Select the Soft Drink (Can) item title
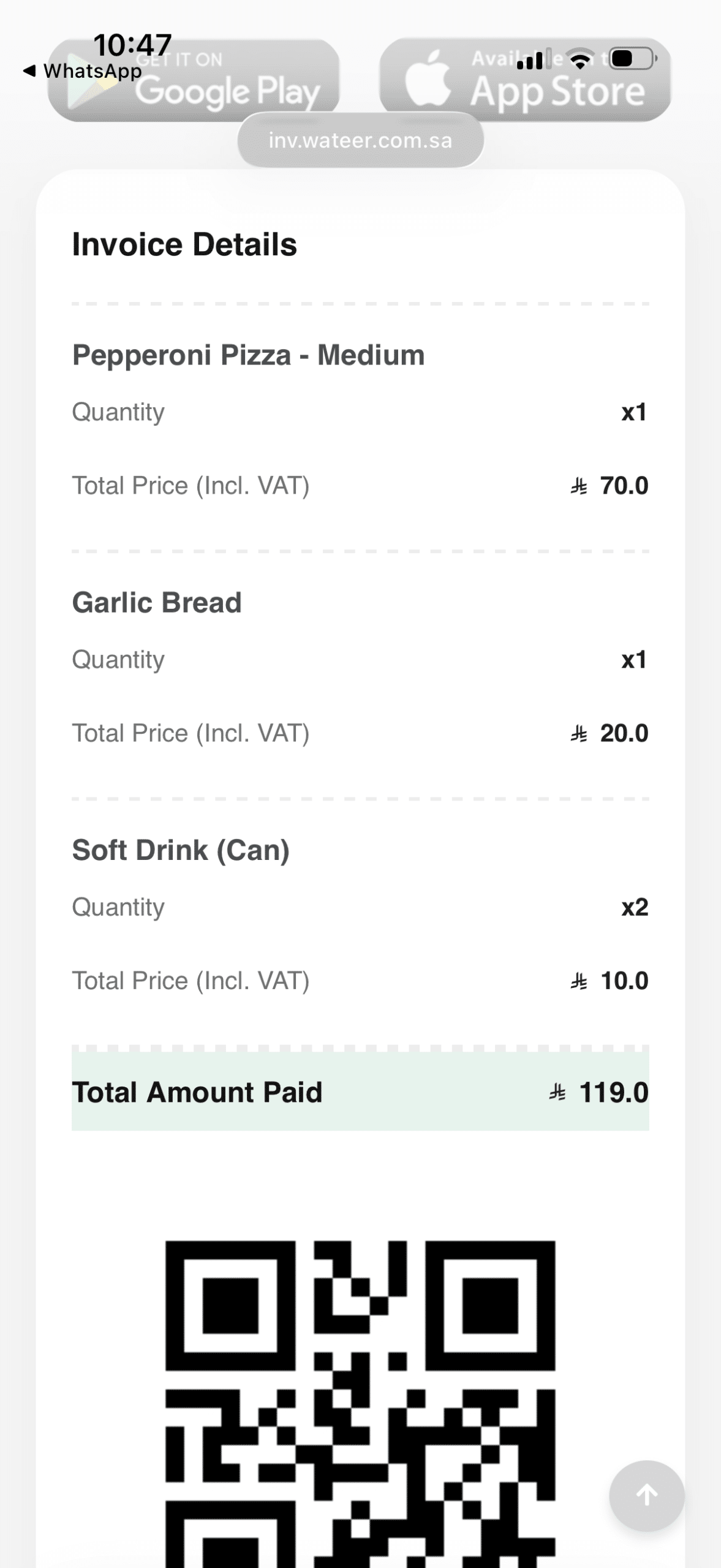Image resolution: width=721 pixels, height=1568 pixels. coord(181,850)
